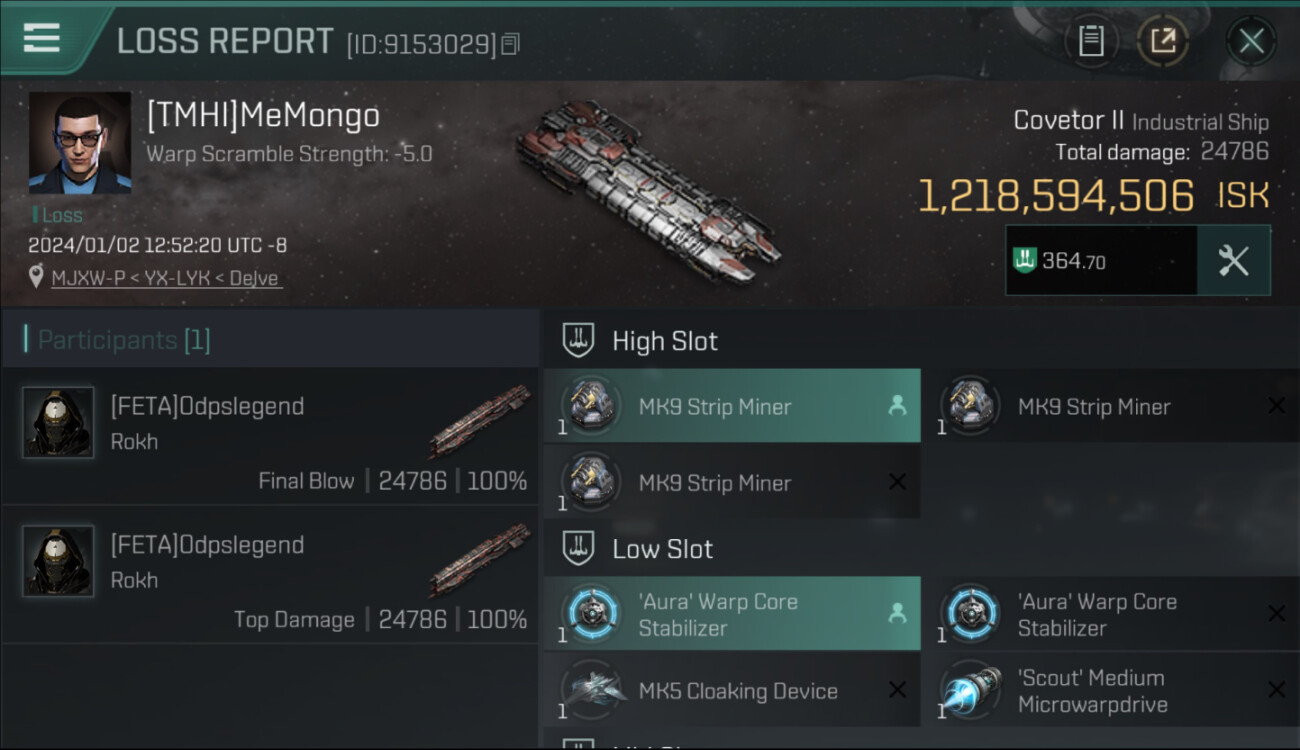Close the loss report window
The height and width of the screenshot is (750, 1300).
tap(1251, 41)
